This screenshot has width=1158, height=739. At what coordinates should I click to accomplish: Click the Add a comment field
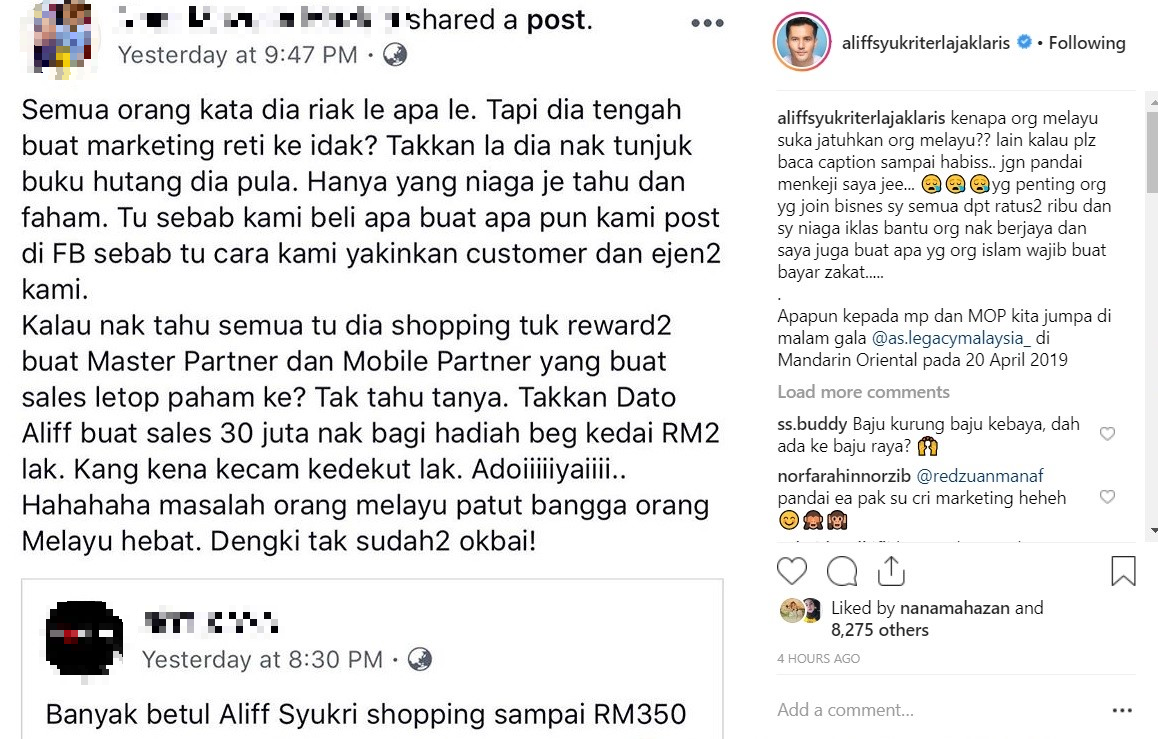[x=938, y=710]
